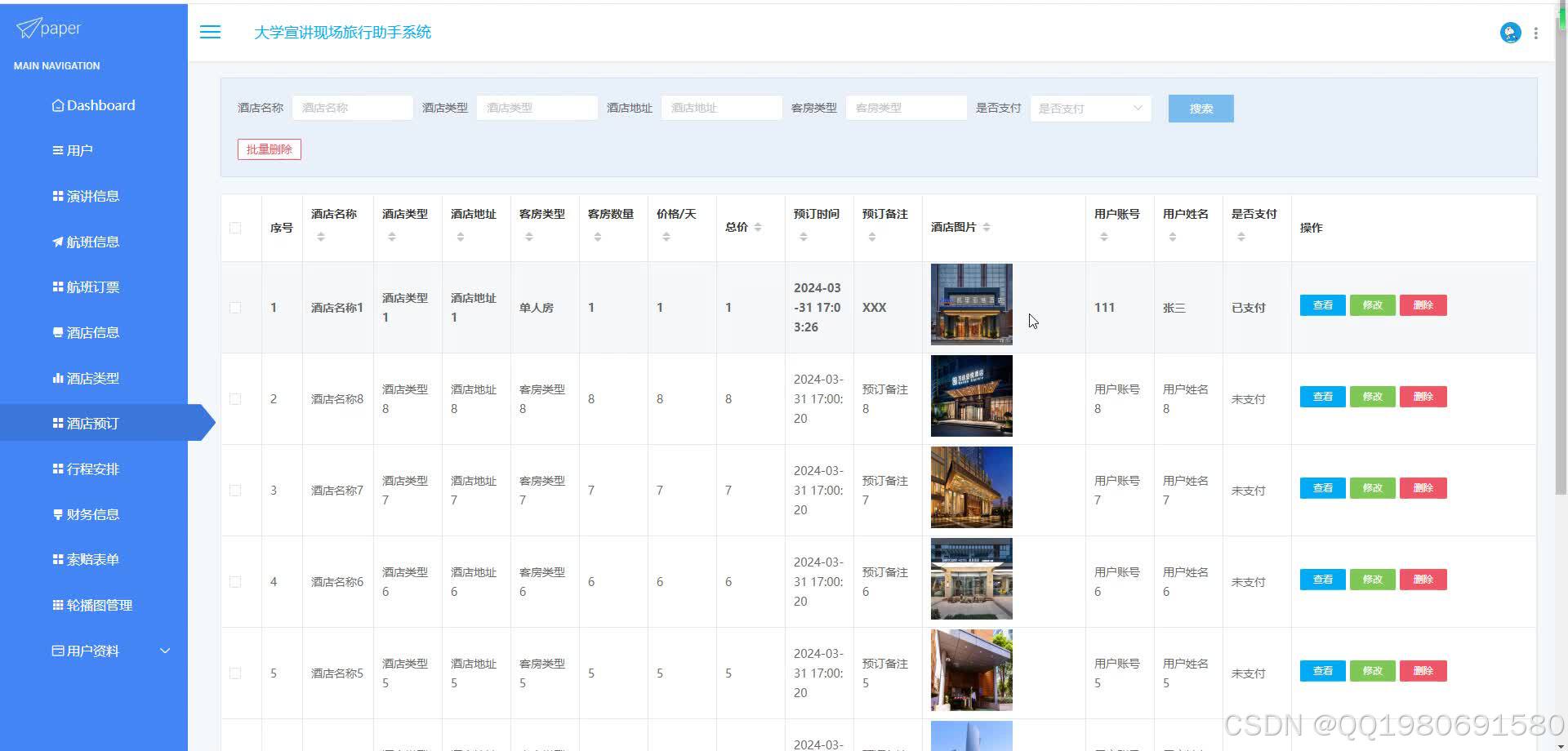Click the paper logo in the sidebar
The image size is (1568, 751).
49,29
